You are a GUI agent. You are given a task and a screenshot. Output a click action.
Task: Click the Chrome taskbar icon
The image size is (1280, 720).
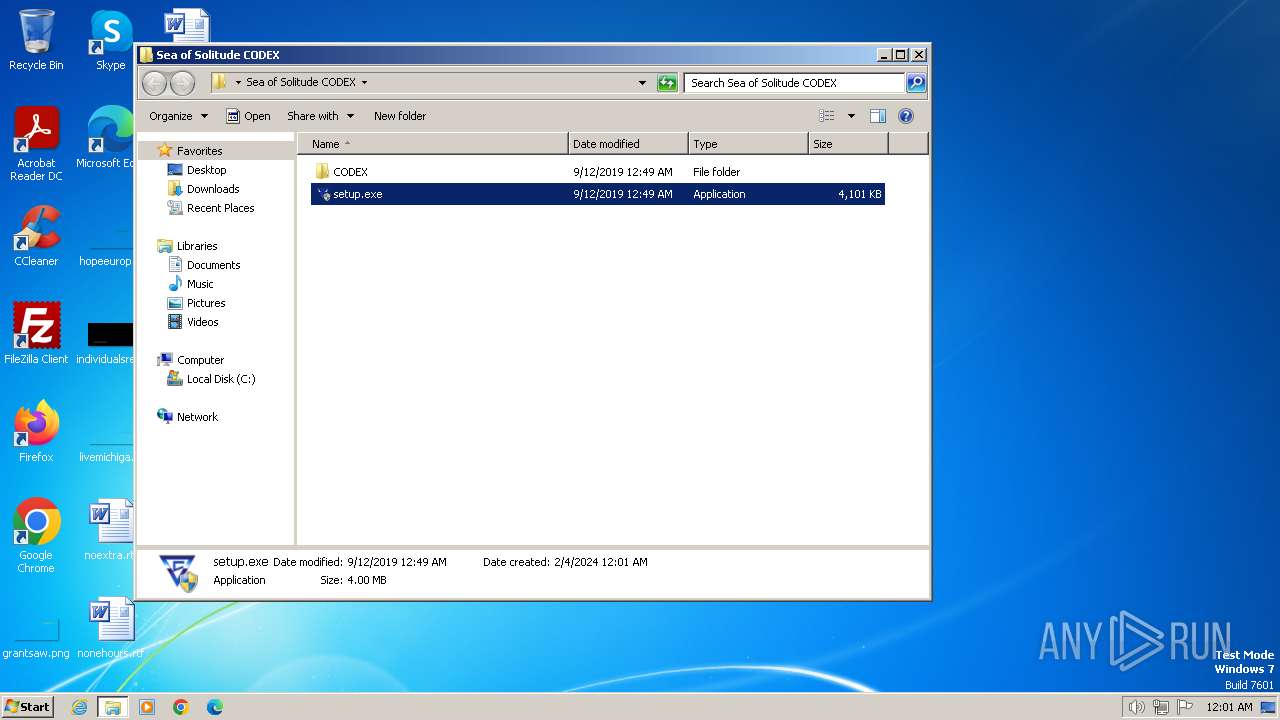click(x=181, y=707)
